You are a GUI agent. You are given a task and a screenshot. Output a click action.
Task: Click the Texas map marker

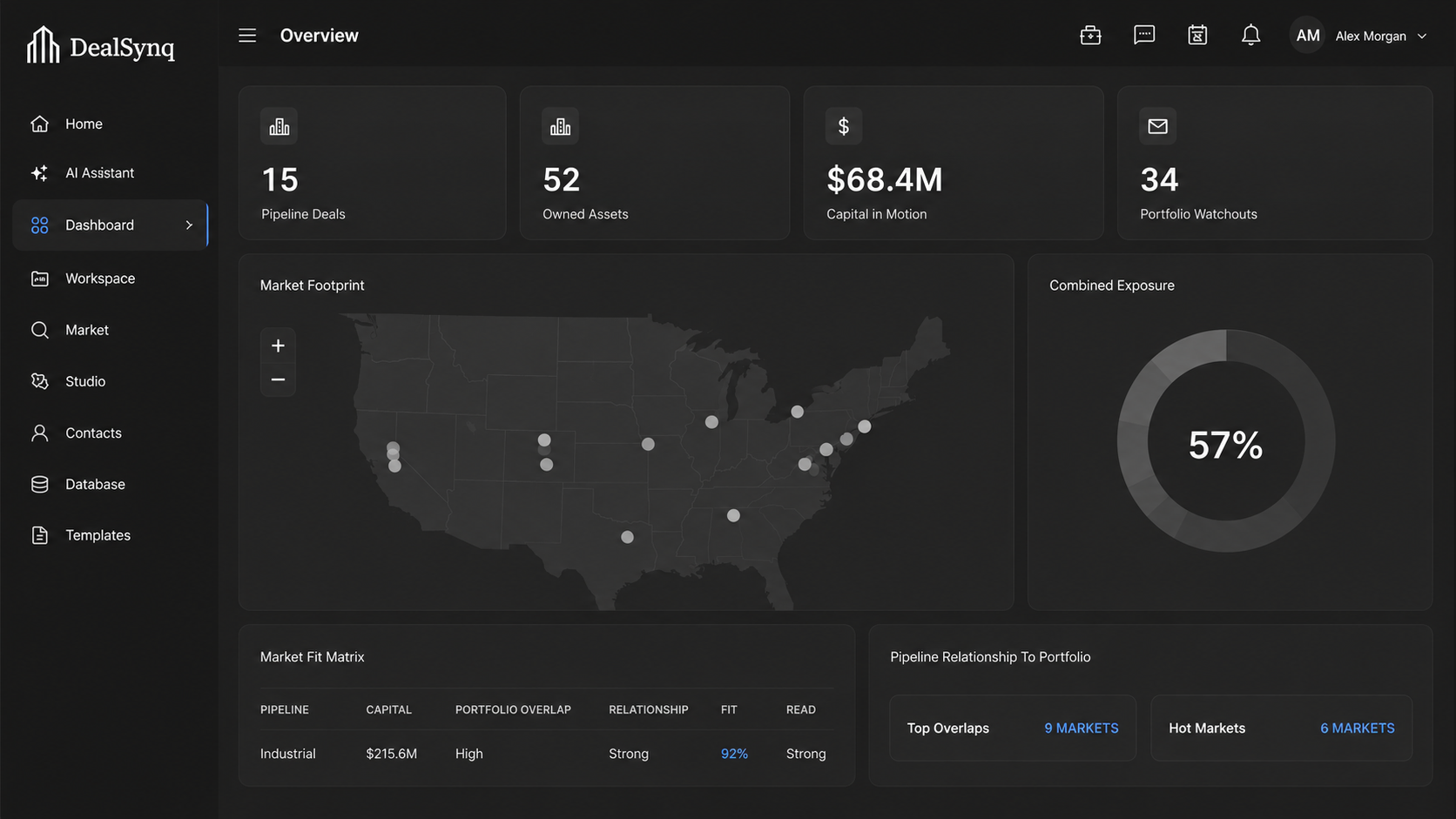(627, 537)
